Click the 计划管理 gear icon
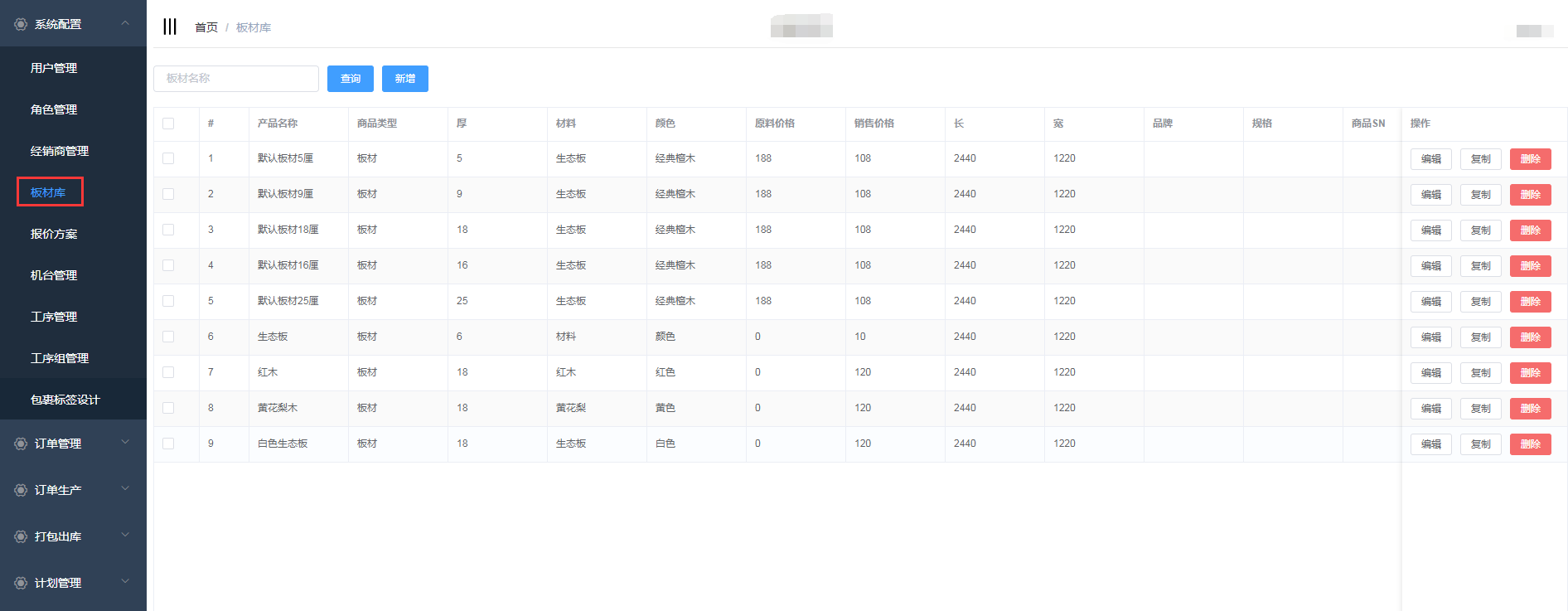 pos(21,583)
